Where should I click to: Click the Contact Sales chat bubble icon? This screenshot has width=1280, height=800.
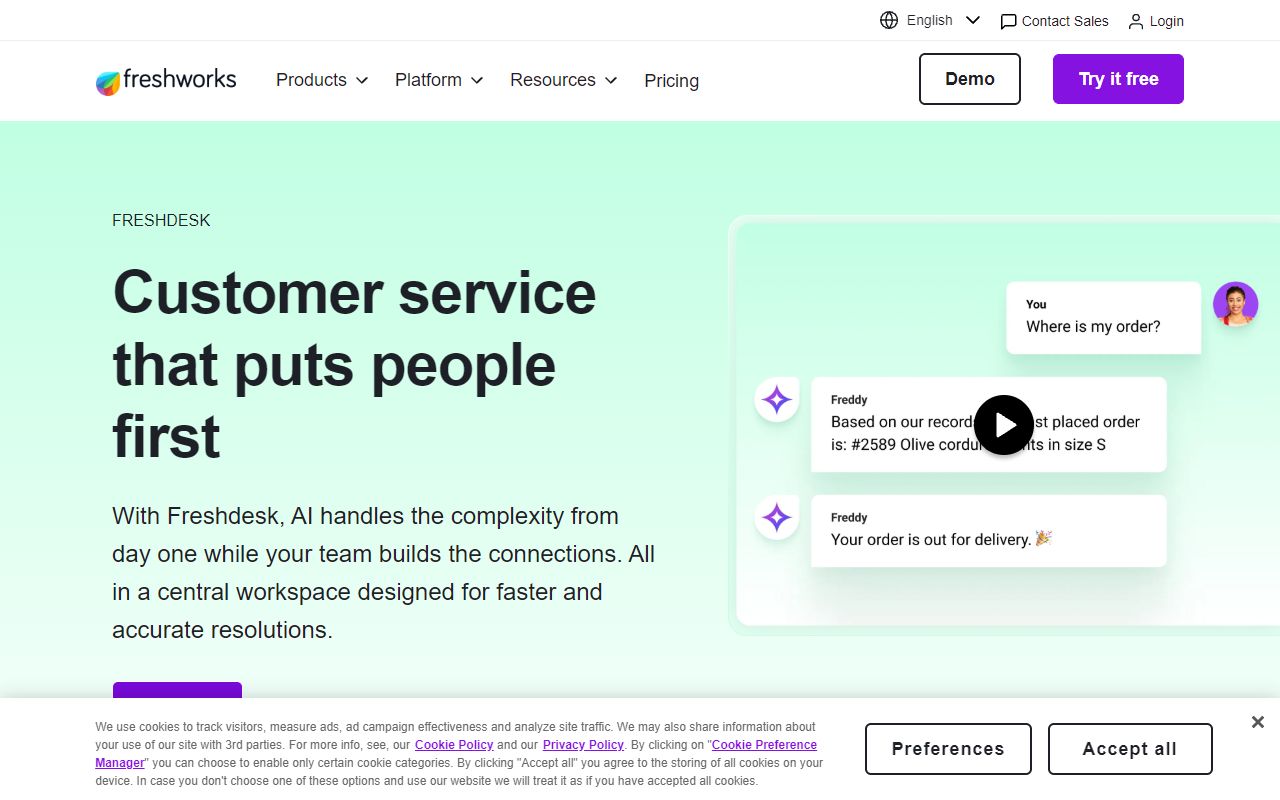point(1008,20)
